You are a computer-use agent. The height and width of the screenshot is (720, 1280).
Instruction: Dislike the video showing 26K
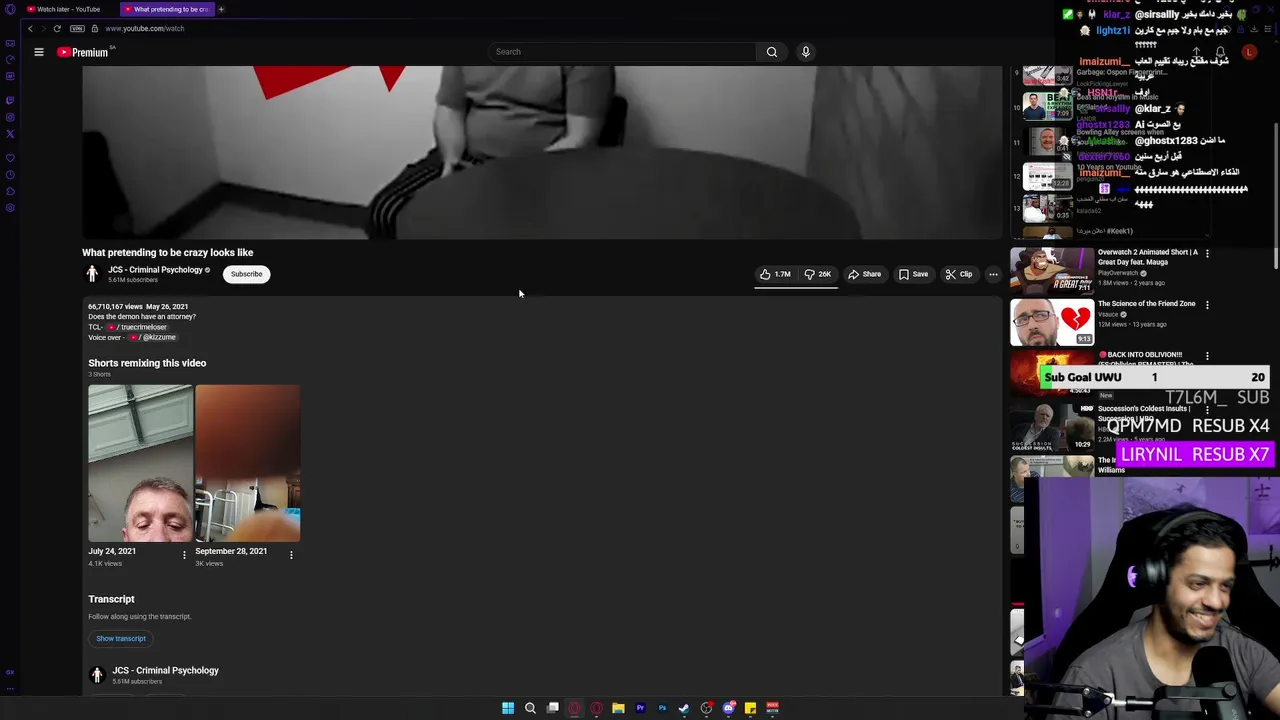818,274
